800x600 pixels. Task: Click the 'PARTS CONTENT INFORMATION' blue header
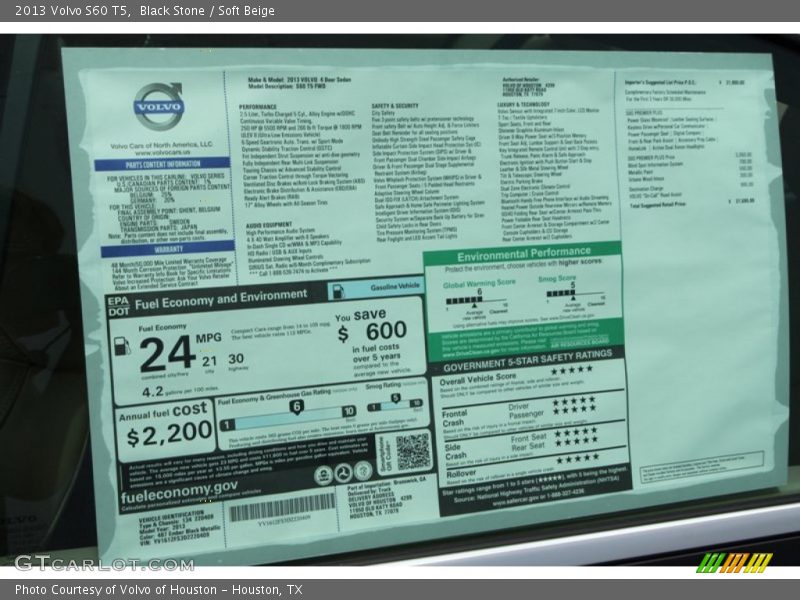pyautogui.click(x=162, y=164)
